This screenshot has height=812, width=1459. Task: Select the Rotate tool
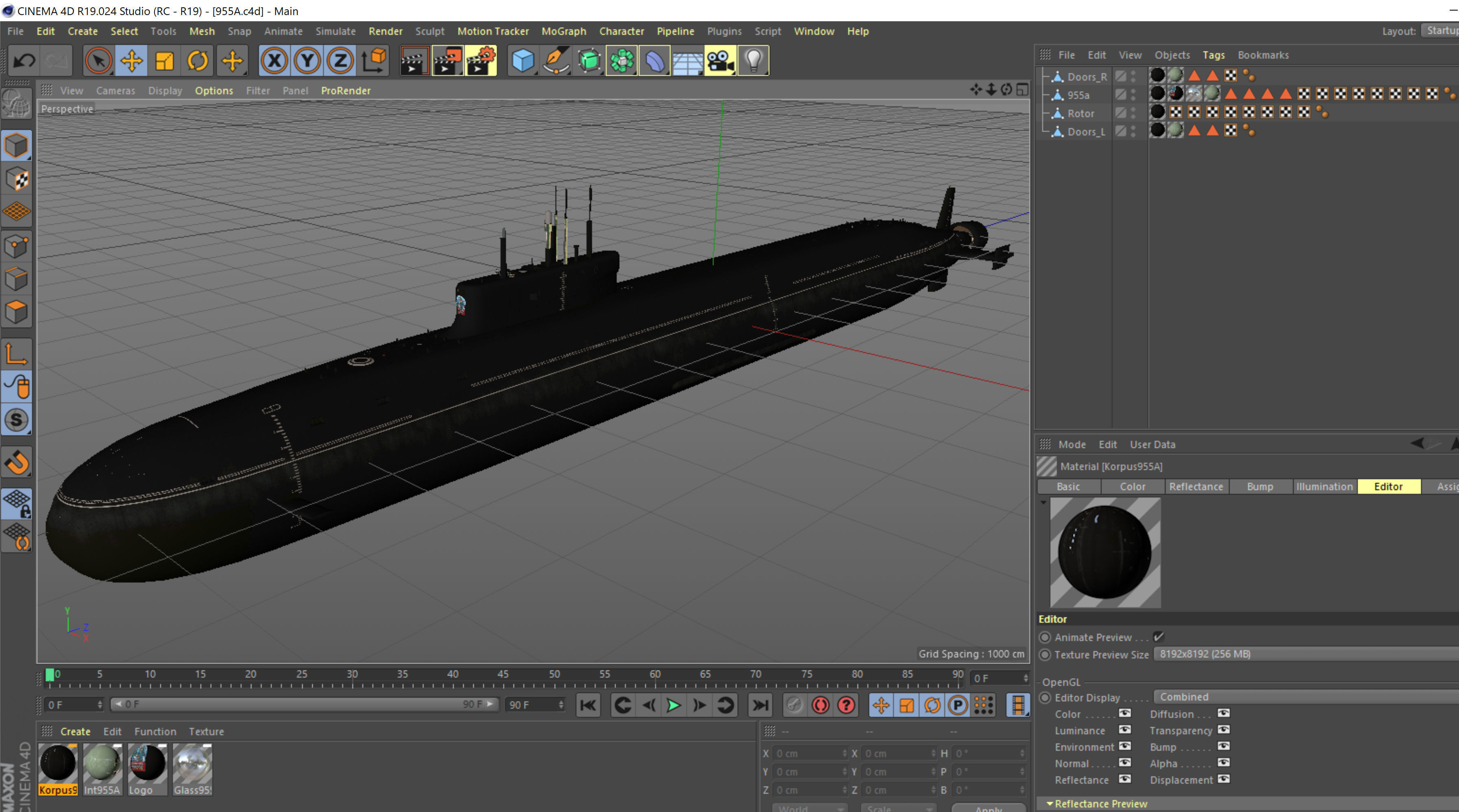click(x=197, y=61)
